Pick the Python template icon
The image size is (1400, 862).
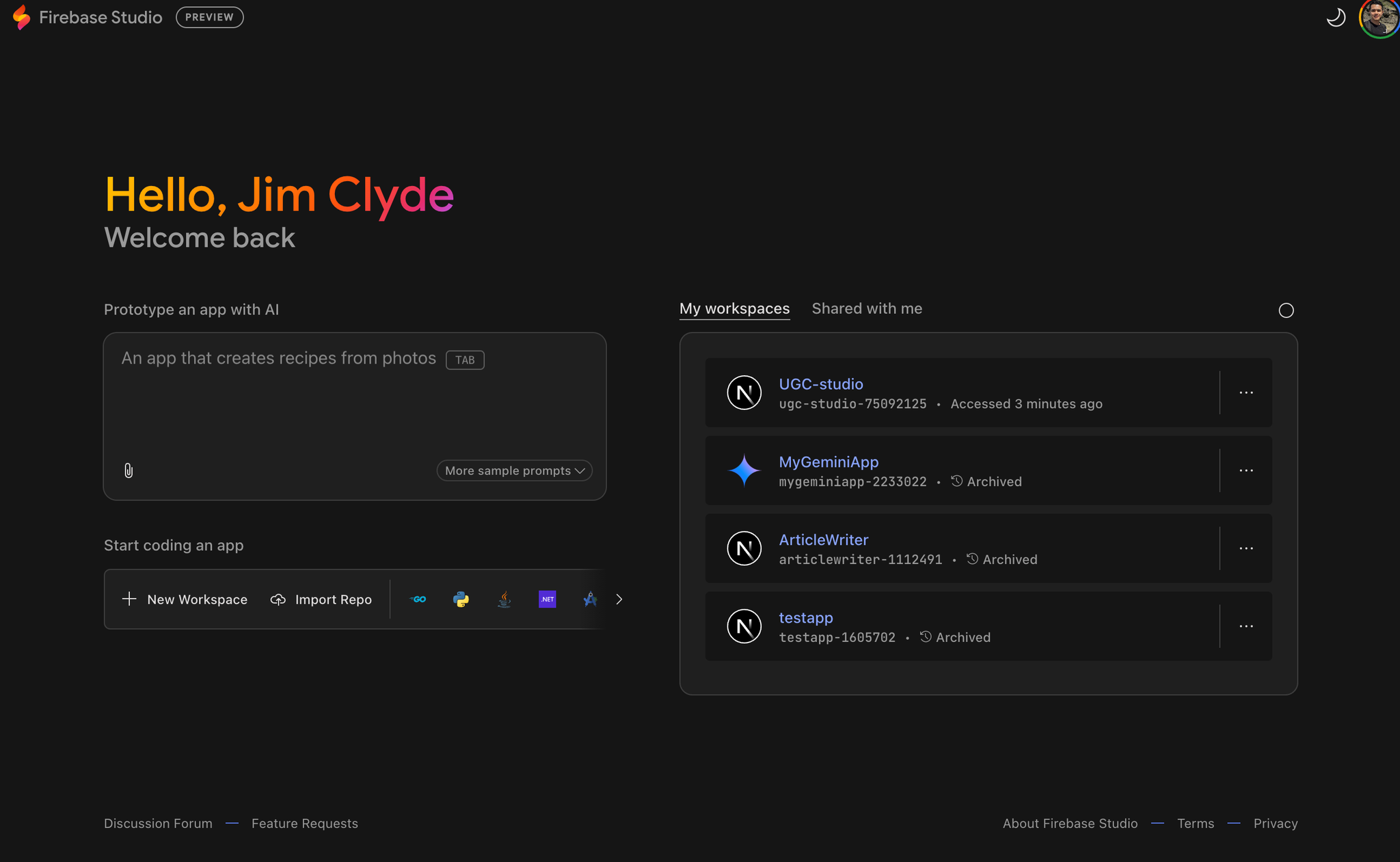pyautogui.click(x=461, y=600)
